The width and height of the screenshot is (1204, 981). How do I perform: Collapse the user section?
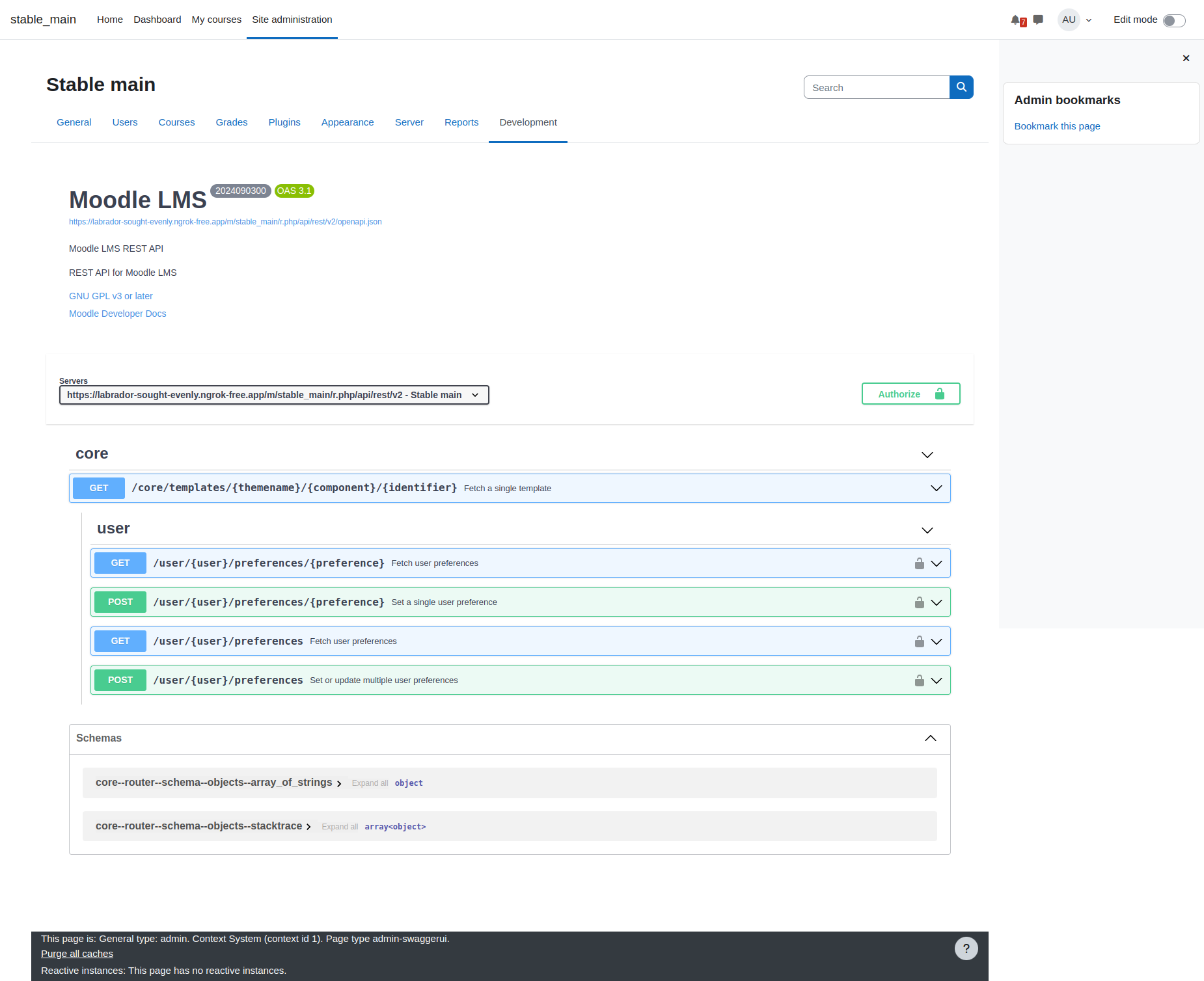927,530
